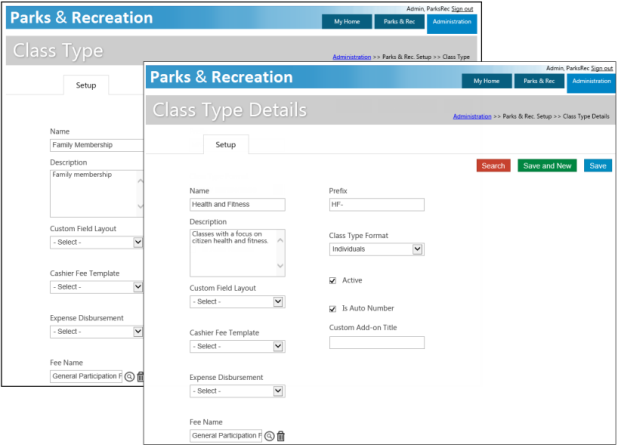618x448 pixels.
Task: Click trash icon in back Class Type window
Action: (x=140, y=377)
